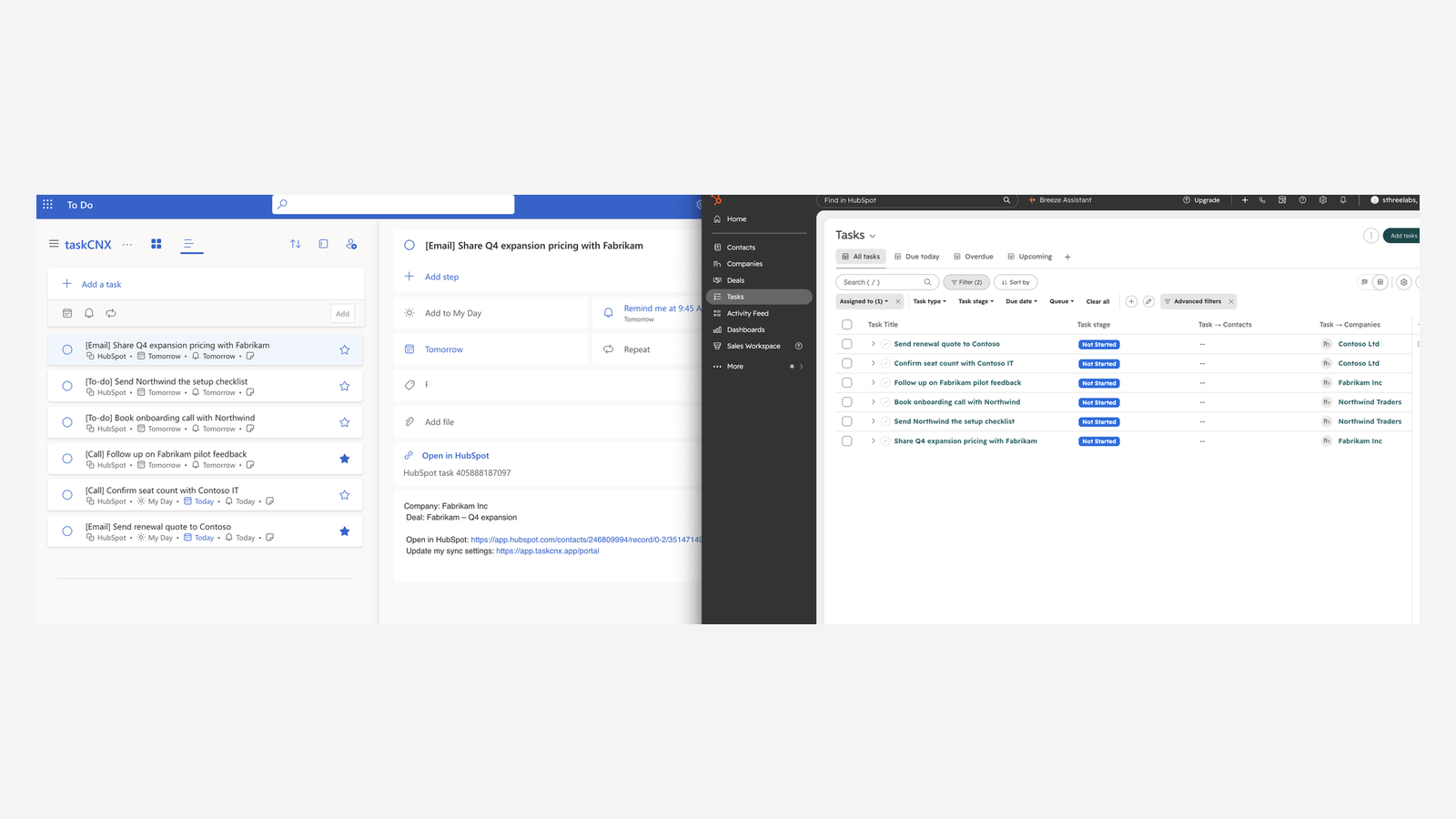Click the repeat icon in add-task bar
1456x819 pixels.
[x=111, y=313]
